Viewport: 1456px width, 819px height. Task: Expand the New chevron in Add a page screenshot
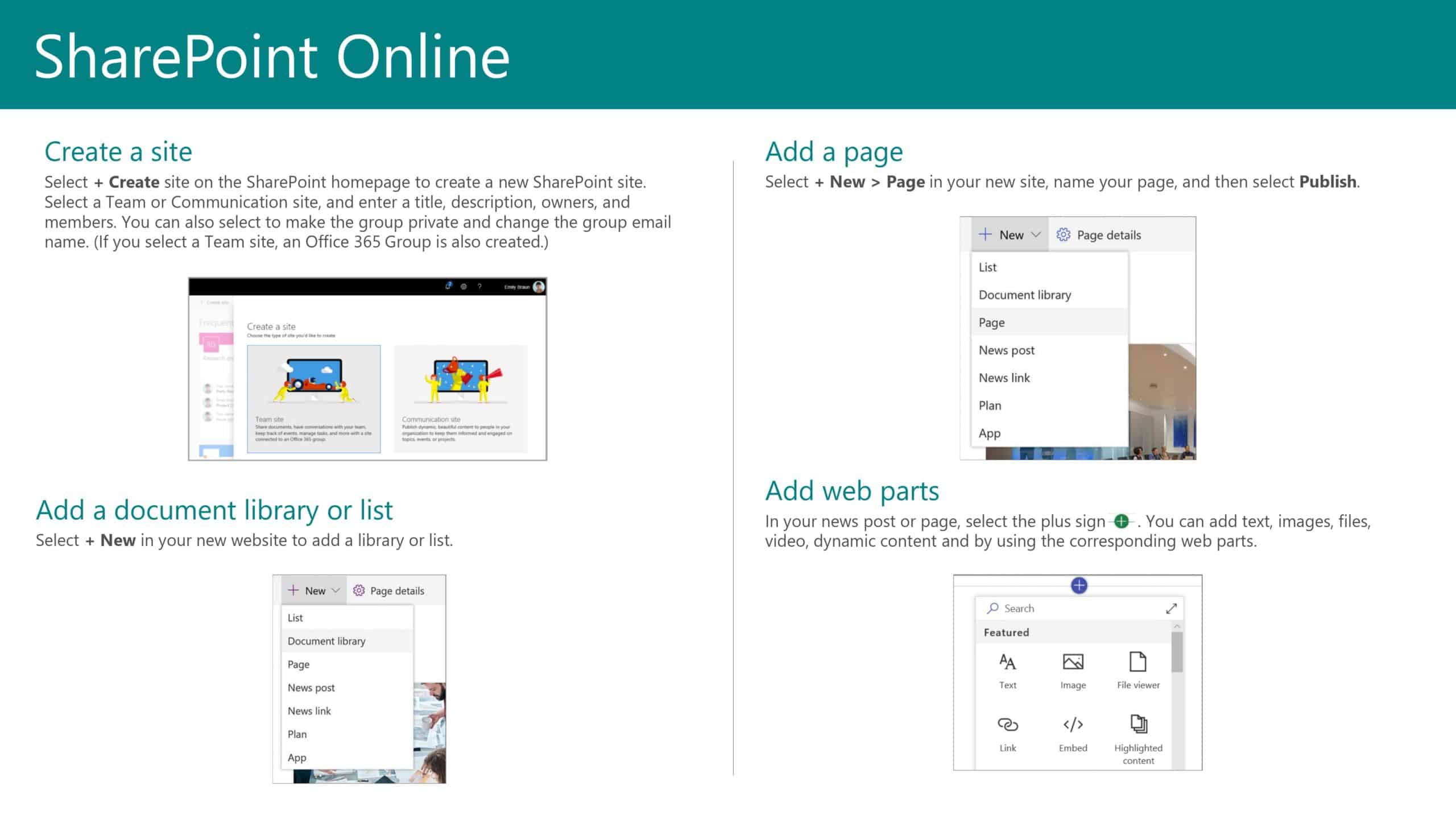pos(1036,234)
